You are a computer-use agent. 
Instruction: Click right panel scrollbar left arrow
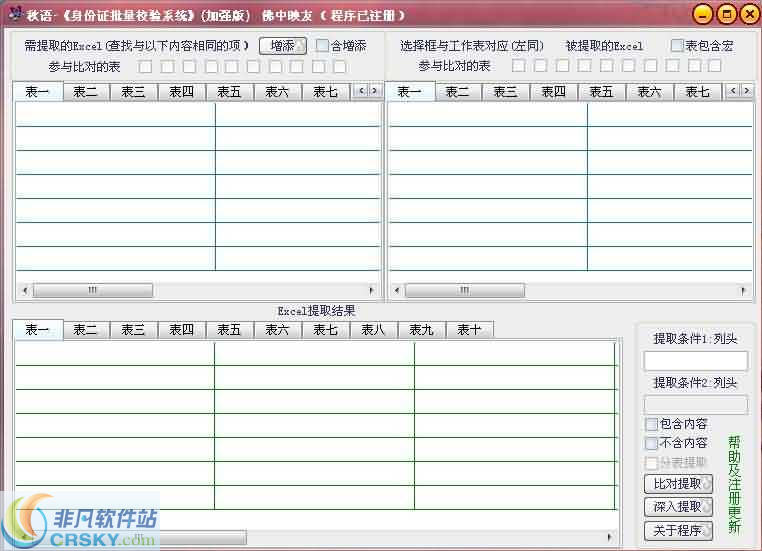[x=397, y=290]
